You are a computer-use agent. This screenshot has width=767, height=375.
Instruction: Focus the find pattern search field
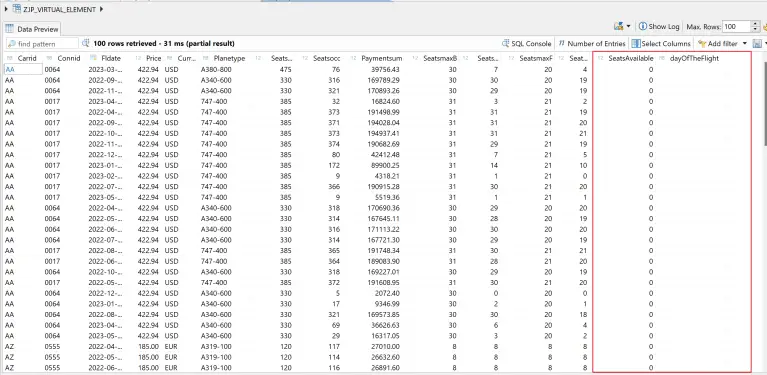42,44
